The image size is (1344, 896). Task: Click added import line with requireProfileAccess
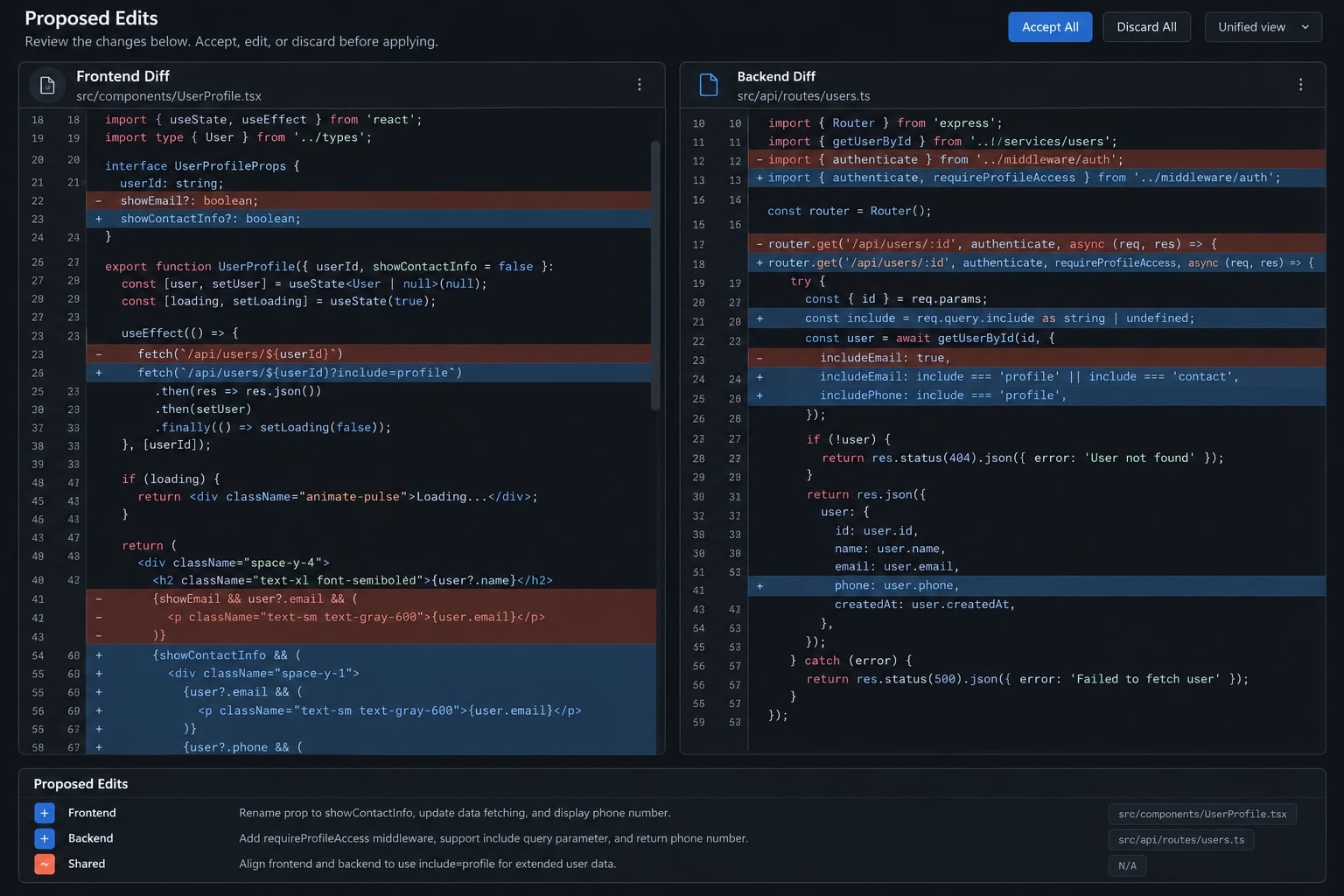coord(1036,178)
